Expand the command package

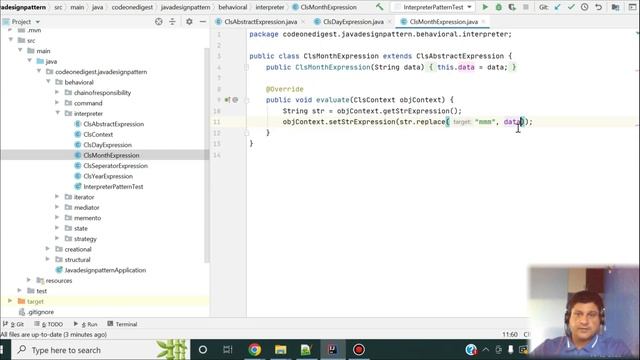pyautogui.click(x=57, y=103)
